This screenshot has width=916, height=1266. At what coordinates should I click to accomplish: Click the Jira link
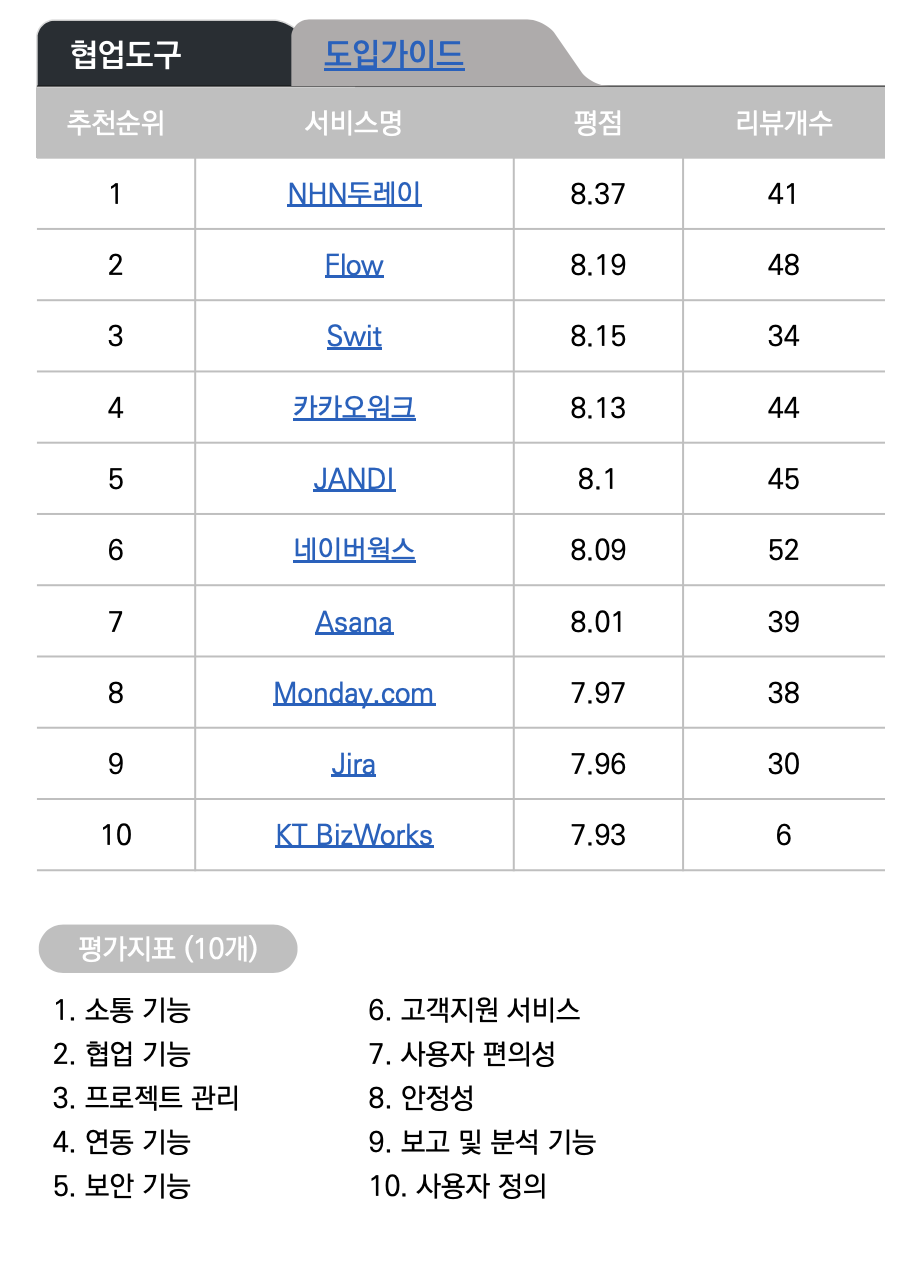354,764
